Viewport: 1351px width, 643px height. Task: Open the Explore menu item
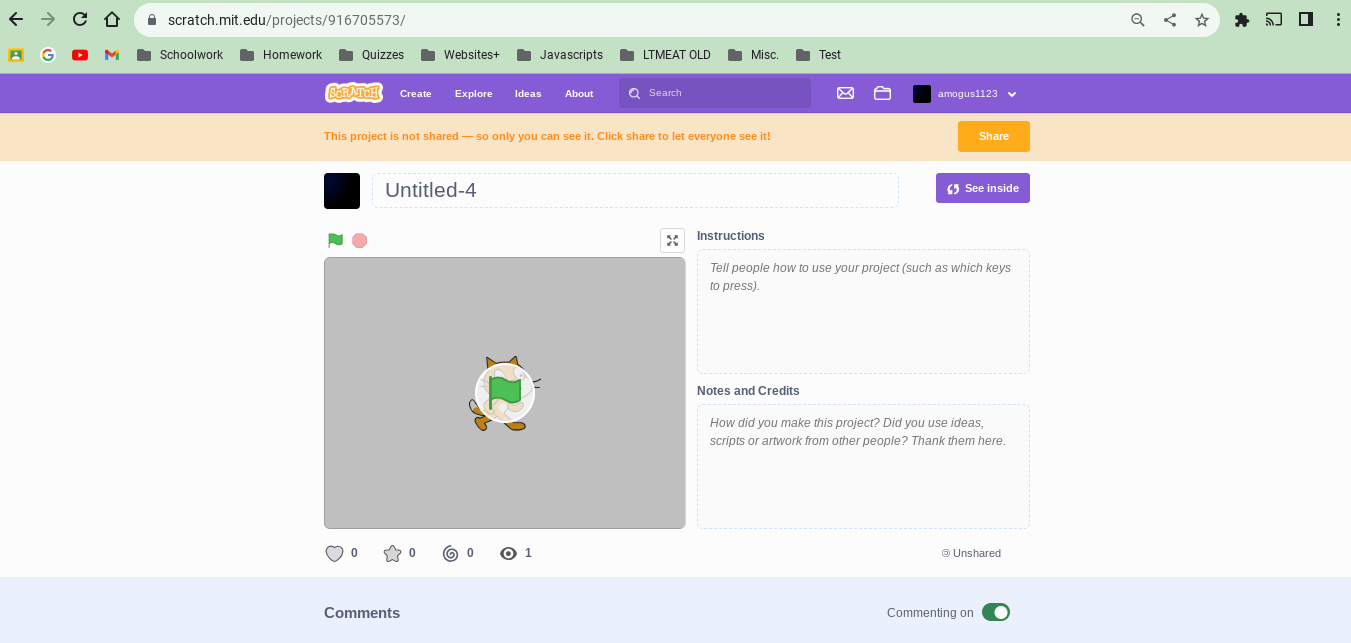[473, 93]
